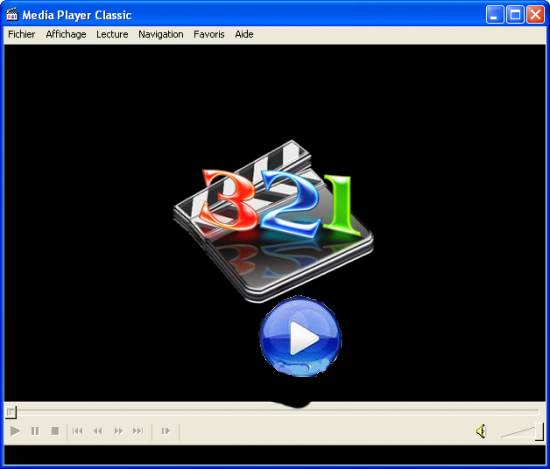Image resolution: width=550 pixels, height=469 pixels.
Task: Open the Affichage menu
Action: [x=66, y=34]
